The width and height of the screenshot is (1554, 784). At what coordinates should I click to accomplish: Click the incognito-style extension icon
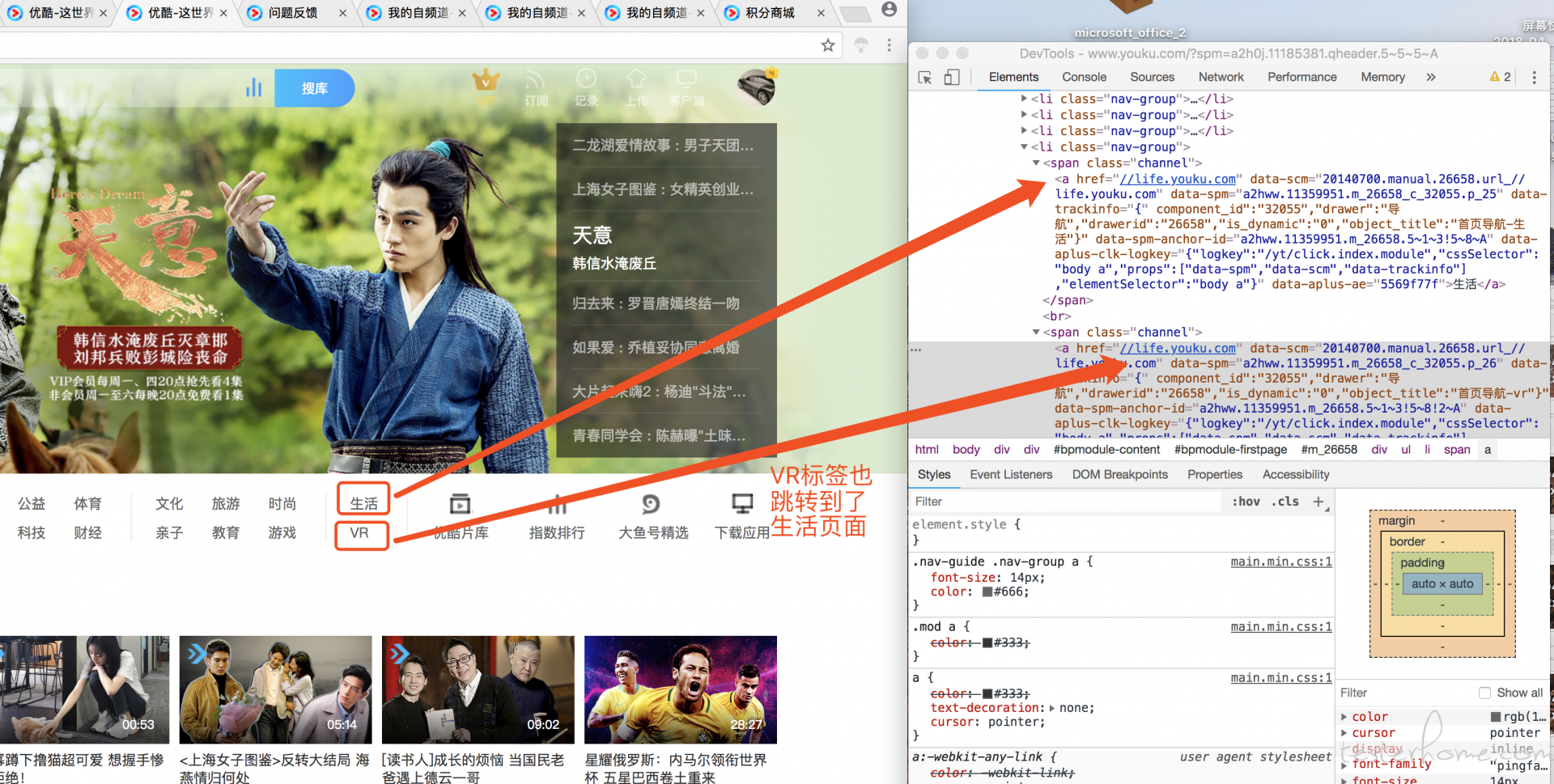(x=860, y=45)
